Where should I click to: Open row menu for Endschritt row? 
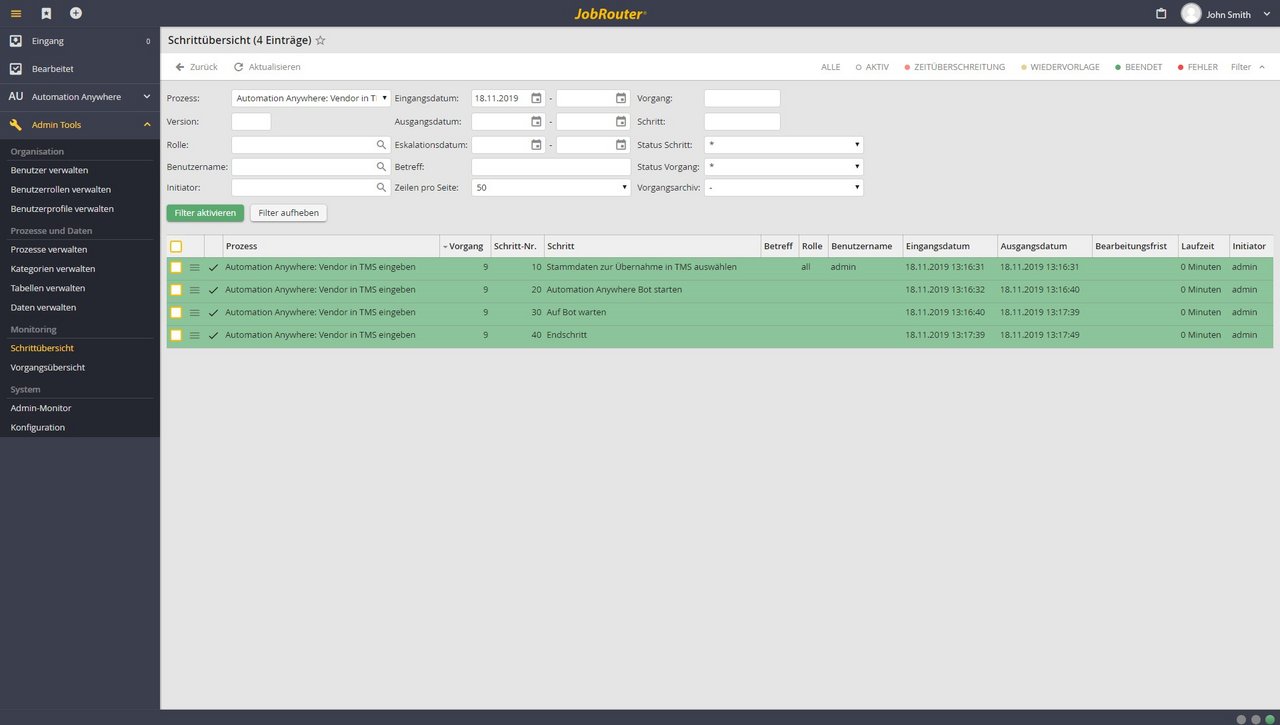point(195,335)
